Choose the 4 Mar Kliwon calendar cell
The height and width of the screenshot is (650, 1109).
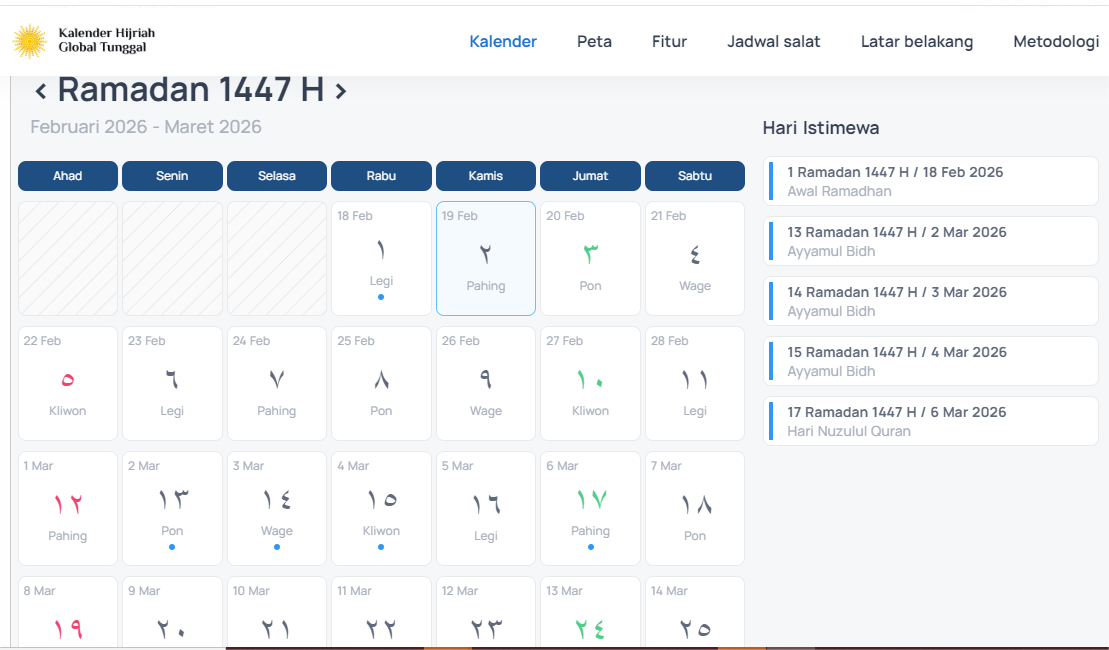coord(381,508)
